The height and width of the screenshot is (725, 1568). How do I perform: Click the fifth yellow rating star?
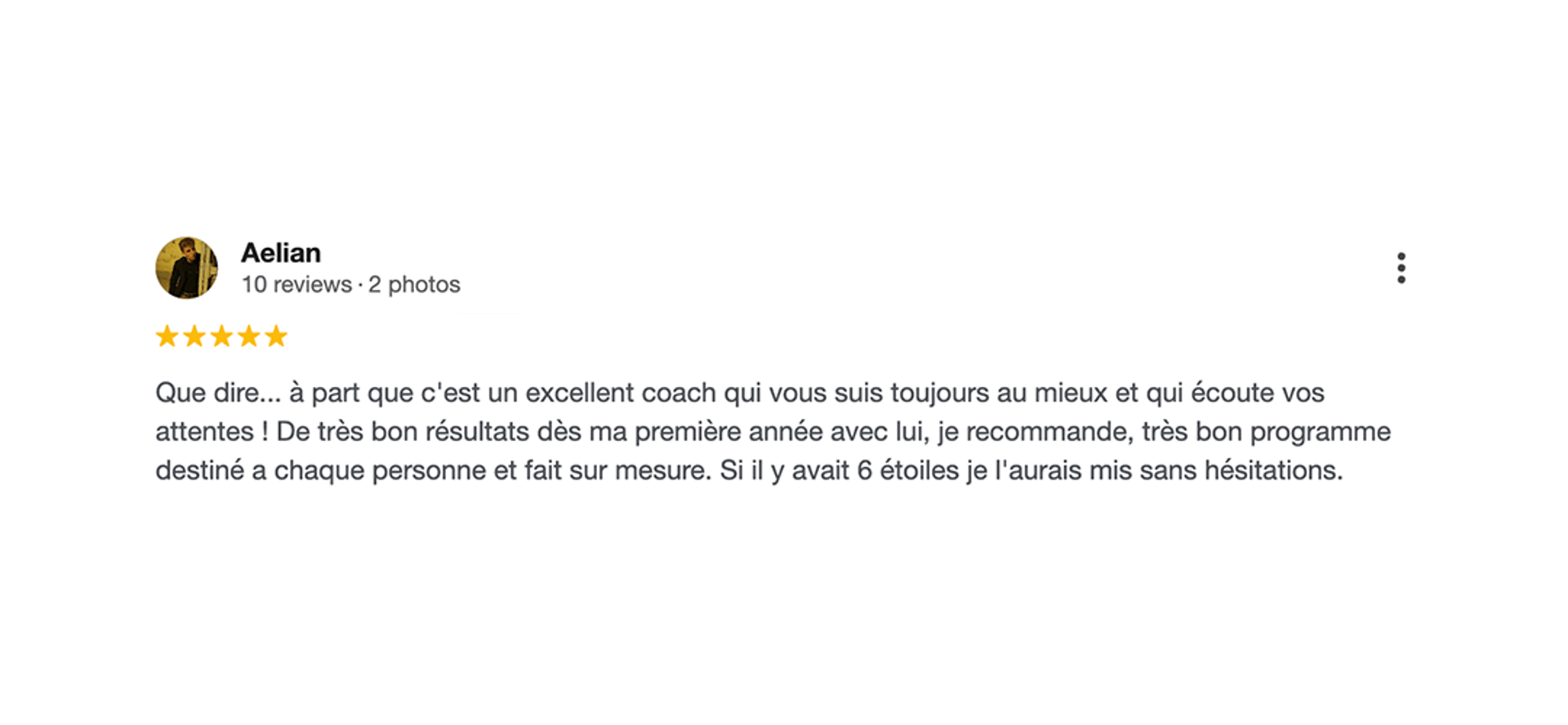coord(276,336)
